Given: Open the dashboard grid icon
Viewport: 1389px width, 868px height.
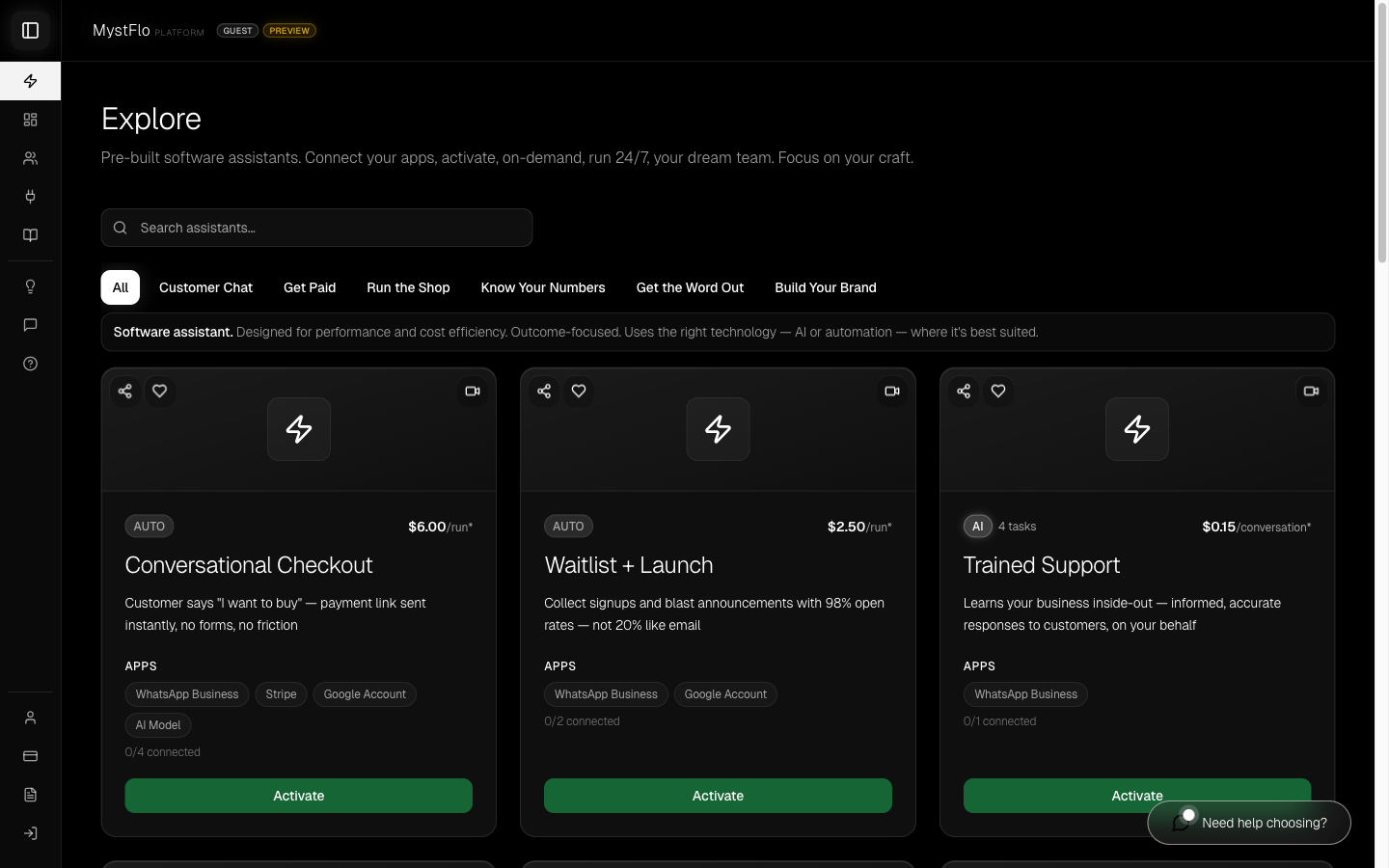Looking at the screenshot, I should click(x=30, y=120).
